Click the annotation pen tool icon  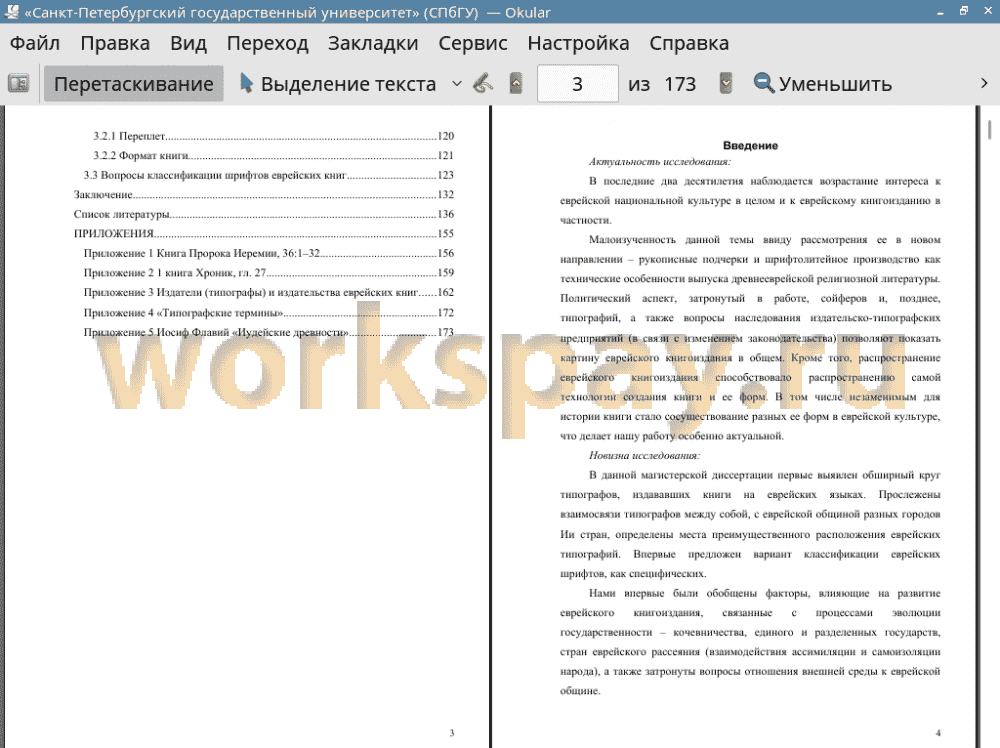tap(483, 84)
